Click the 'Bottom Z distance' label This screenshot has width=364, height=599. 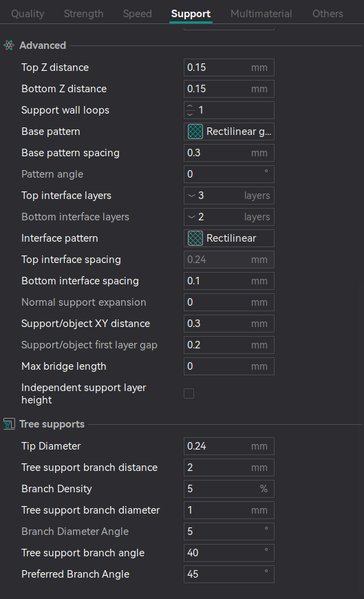[x=64, y=89]
